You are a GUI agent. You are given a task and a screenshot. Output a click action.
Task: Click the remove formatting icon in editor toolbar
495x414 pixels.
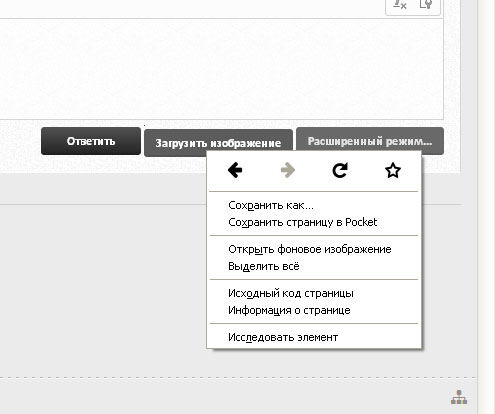point(399,5)
